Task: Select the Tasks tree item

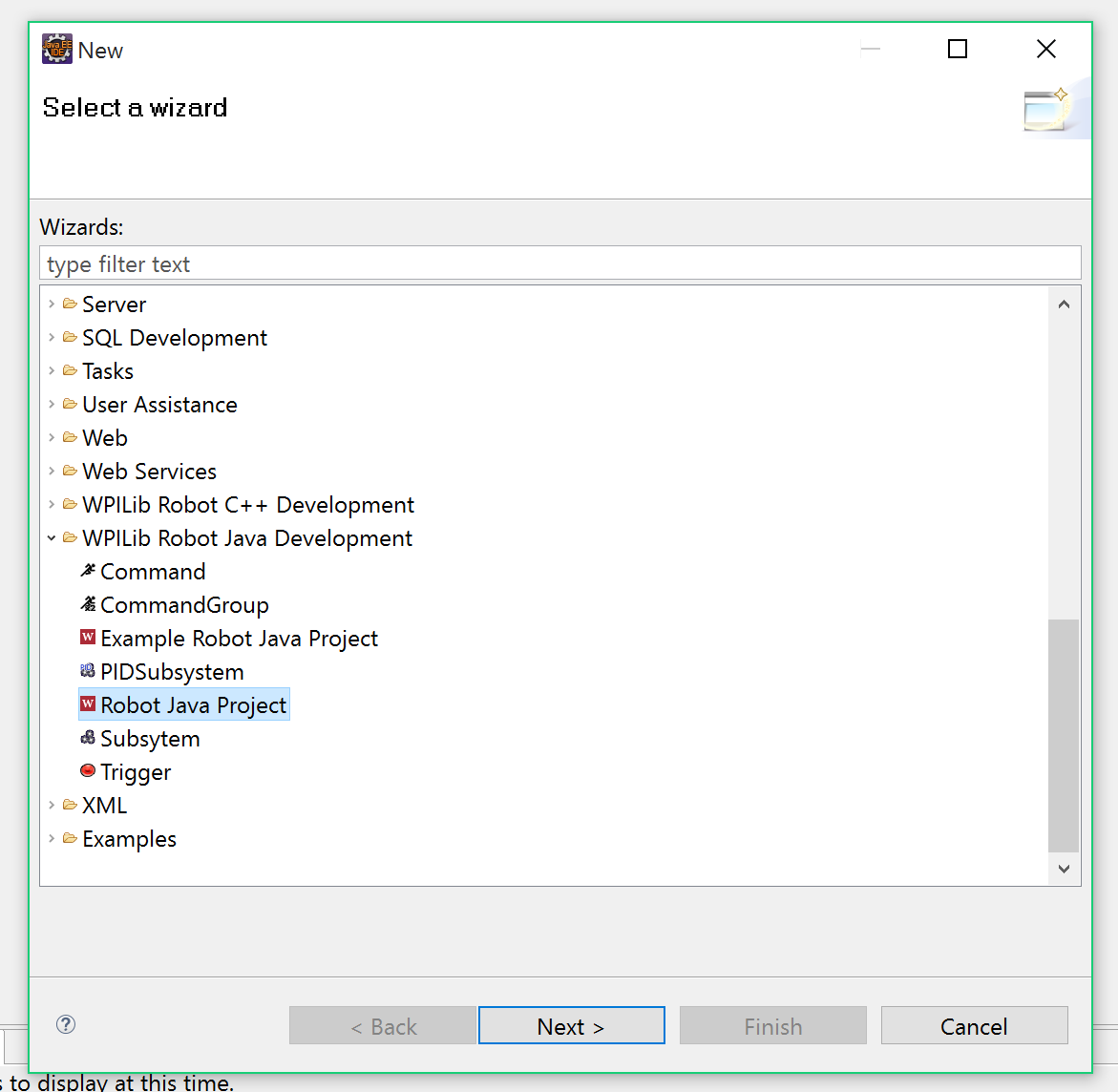Action: coord(107,370)
